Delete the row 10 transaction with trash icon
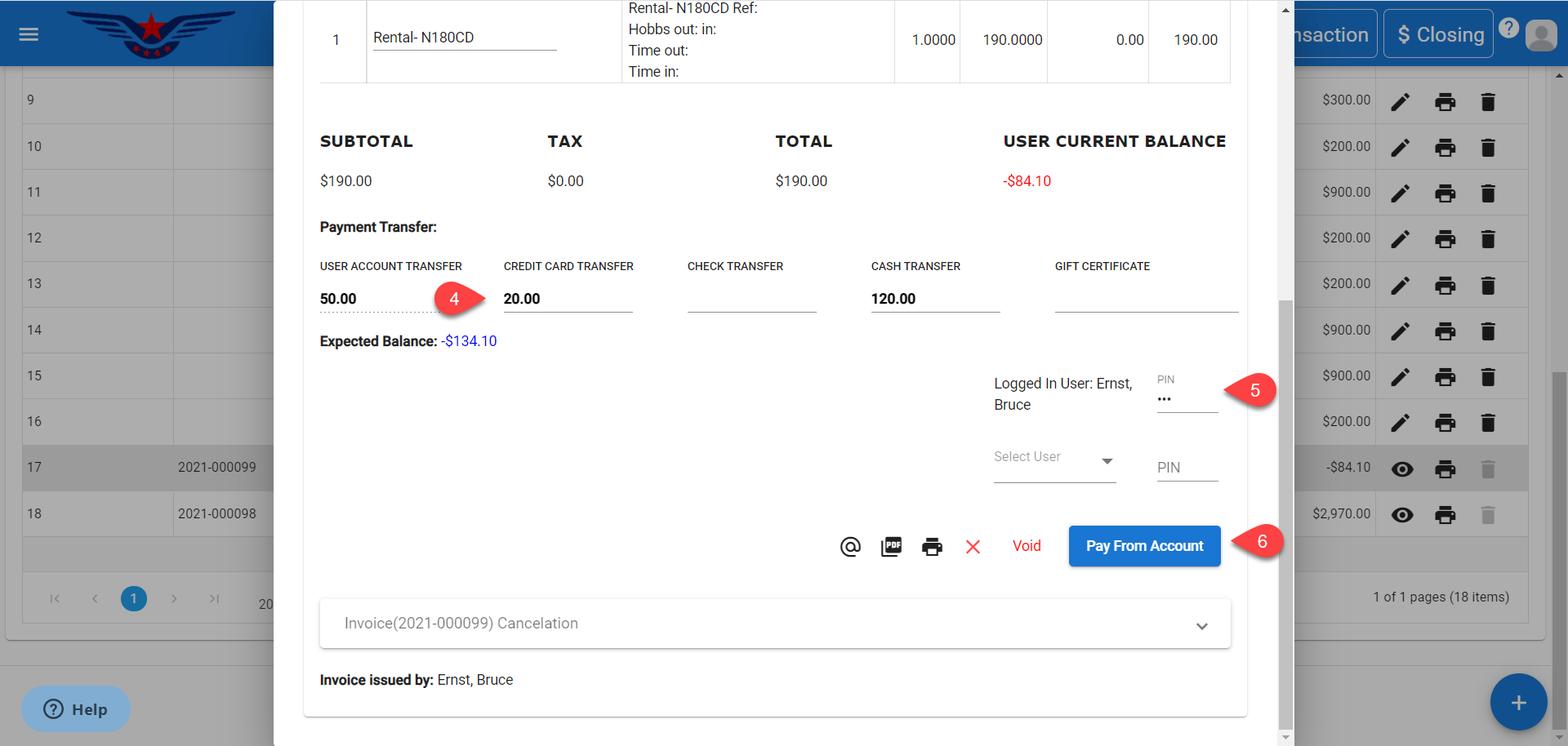 tap(1488, 148)
